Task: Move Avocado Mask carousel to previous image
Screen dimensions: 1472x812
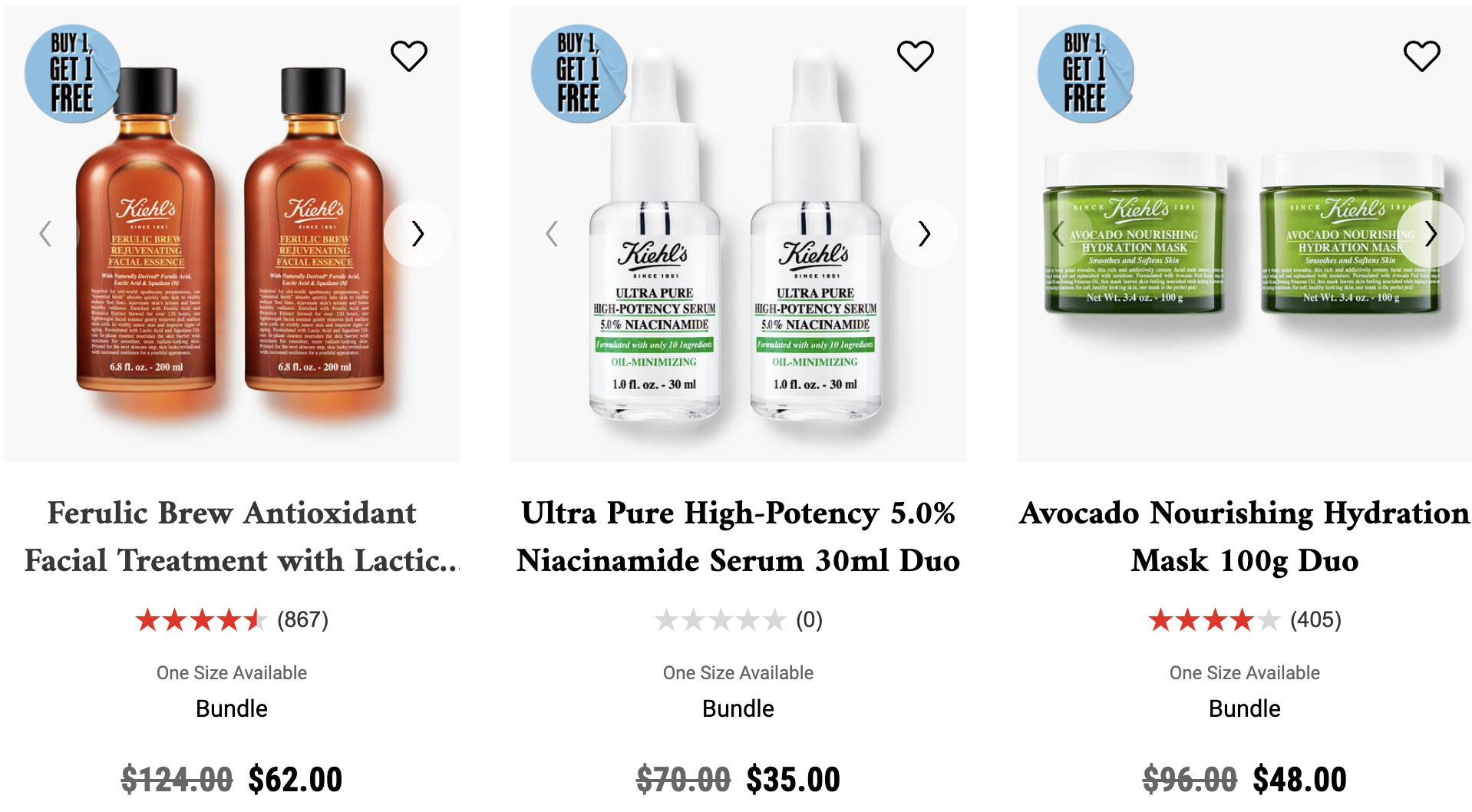Action: point(1059,233)
